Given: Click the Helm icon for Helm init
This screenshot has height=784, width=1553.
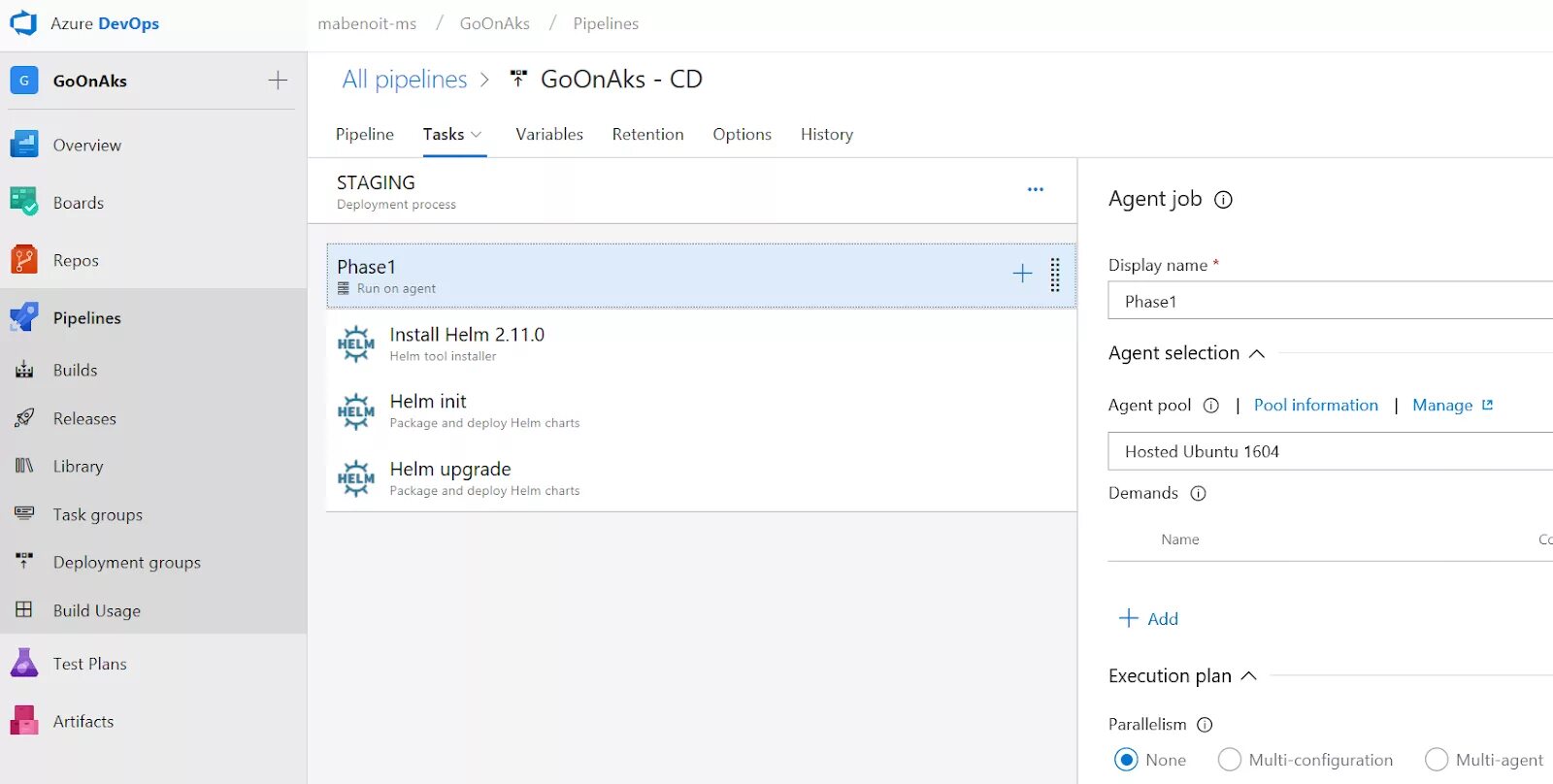Looking at the screenshot, I should point(356,411).
